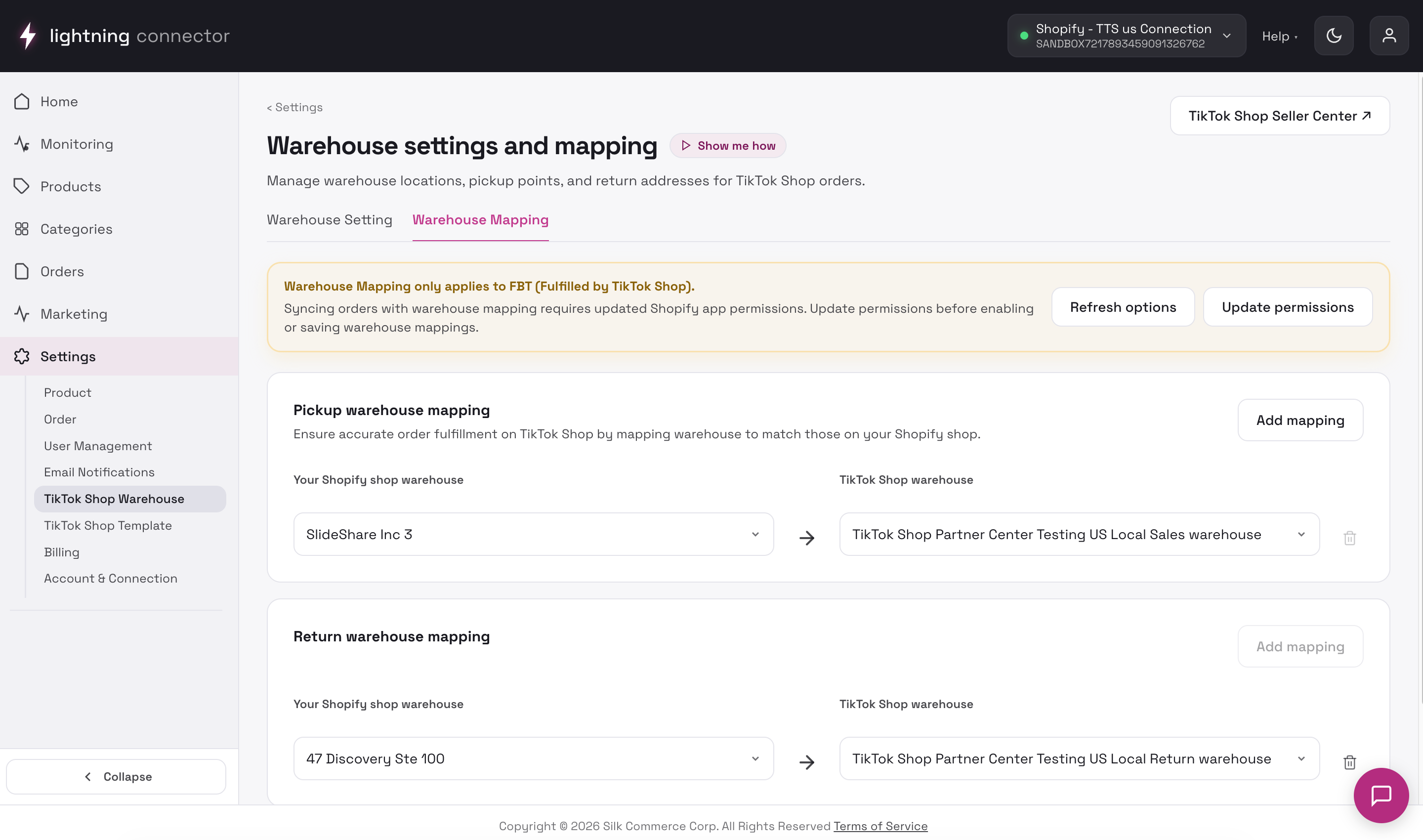Select Settings in sidebar
The image size is (1423, 840).
[x=119, y=356]
